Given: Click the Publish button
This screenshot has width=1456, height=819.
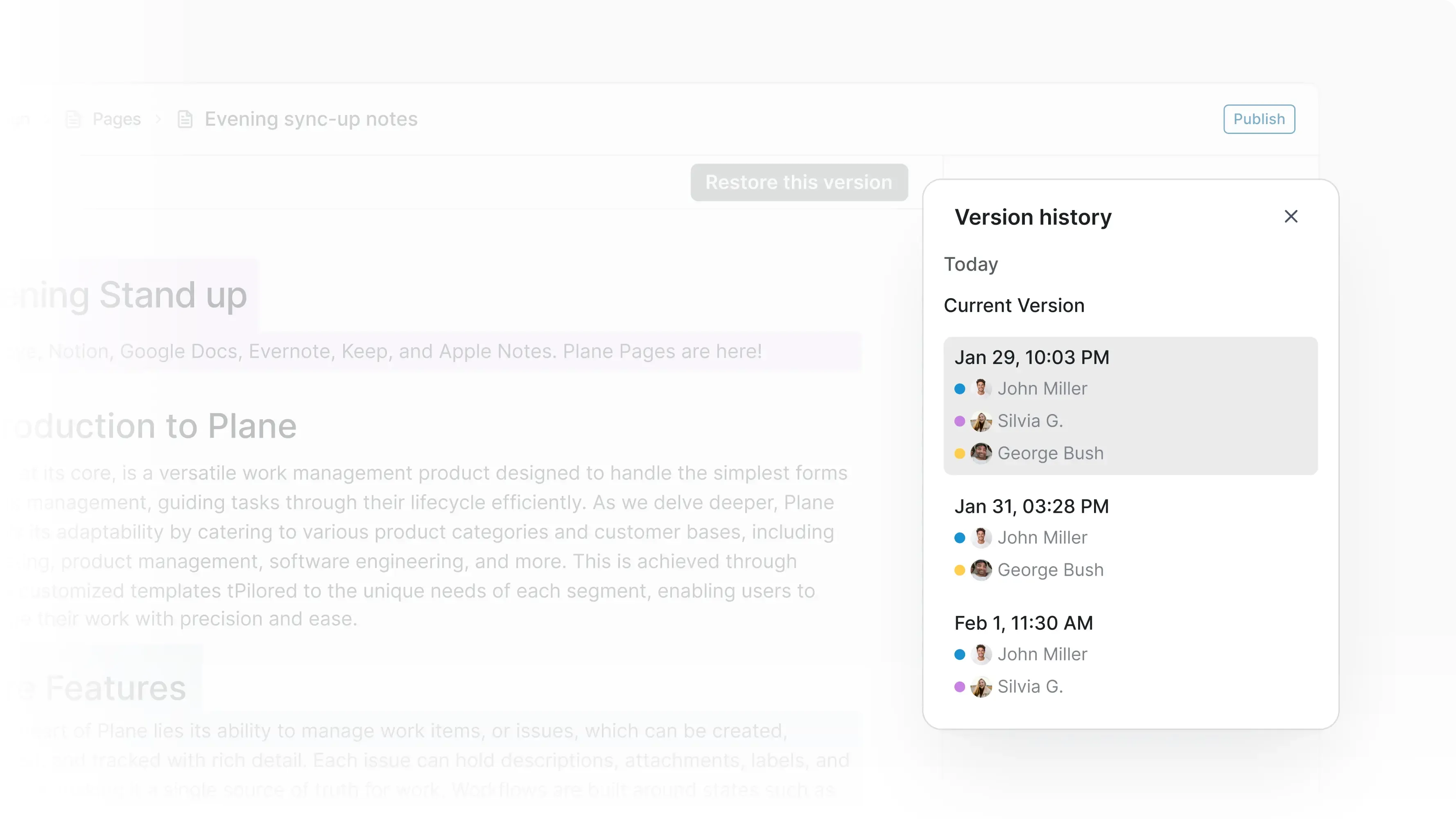Looking at the screenshot, I should pyautogui.click(x=1259, y=119).
